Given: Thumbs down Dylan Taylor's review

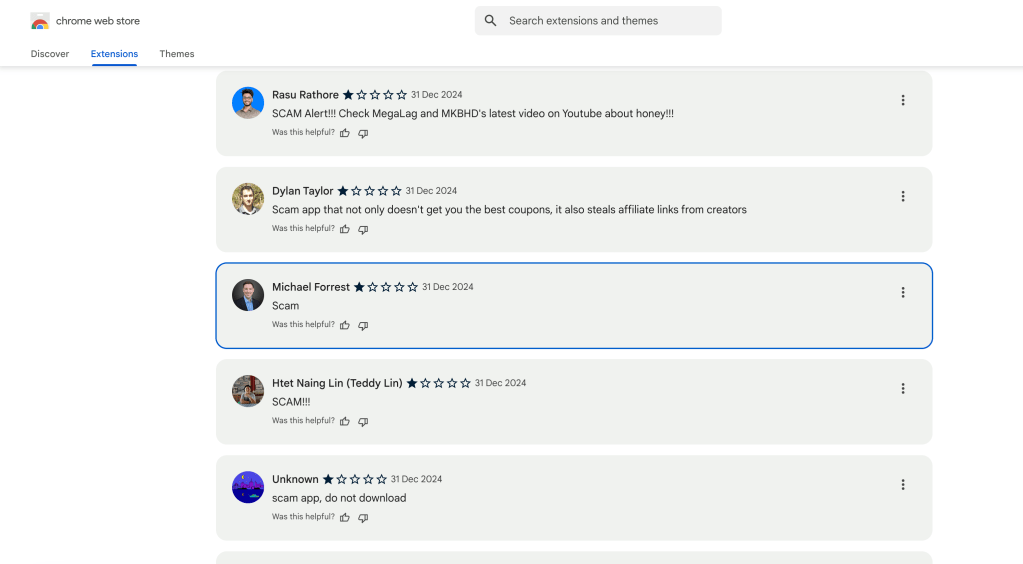Looking at the screenshot, I should click(x=363, y=229).
